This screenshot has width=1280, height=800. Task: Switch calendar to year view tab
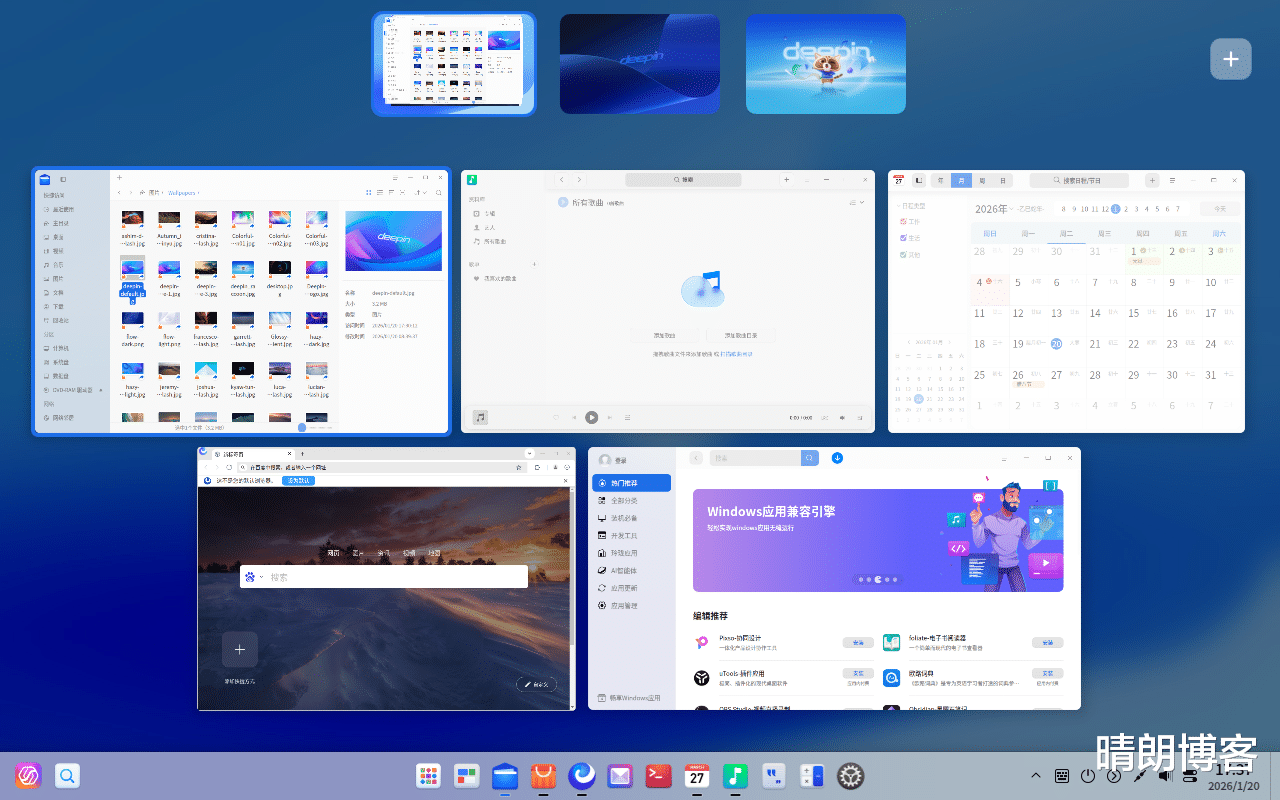940,180
